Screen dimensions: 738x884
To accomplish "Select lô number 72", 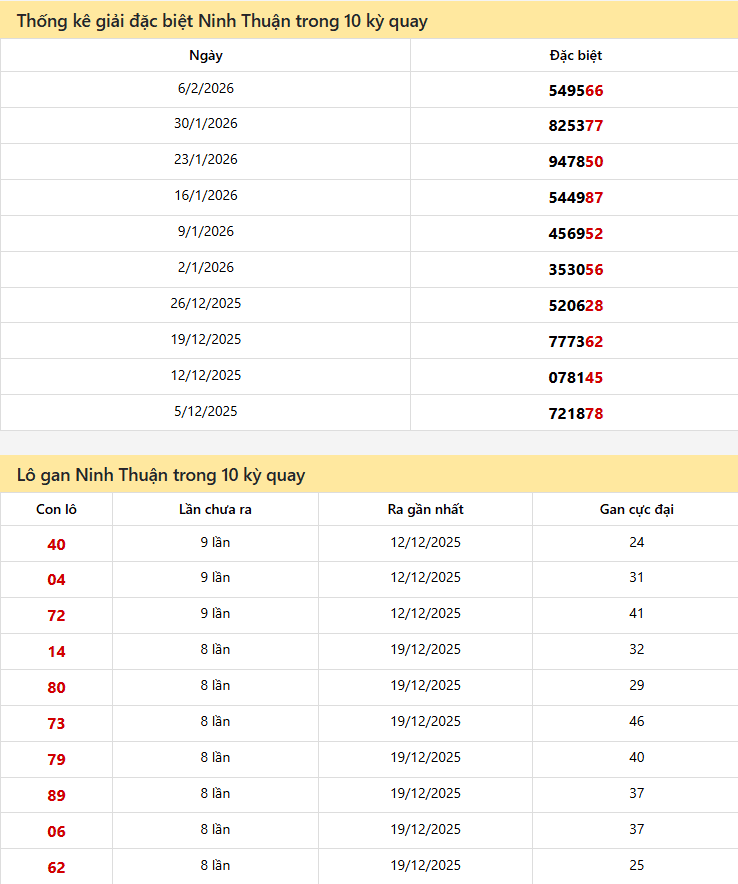I will point(56,616).
